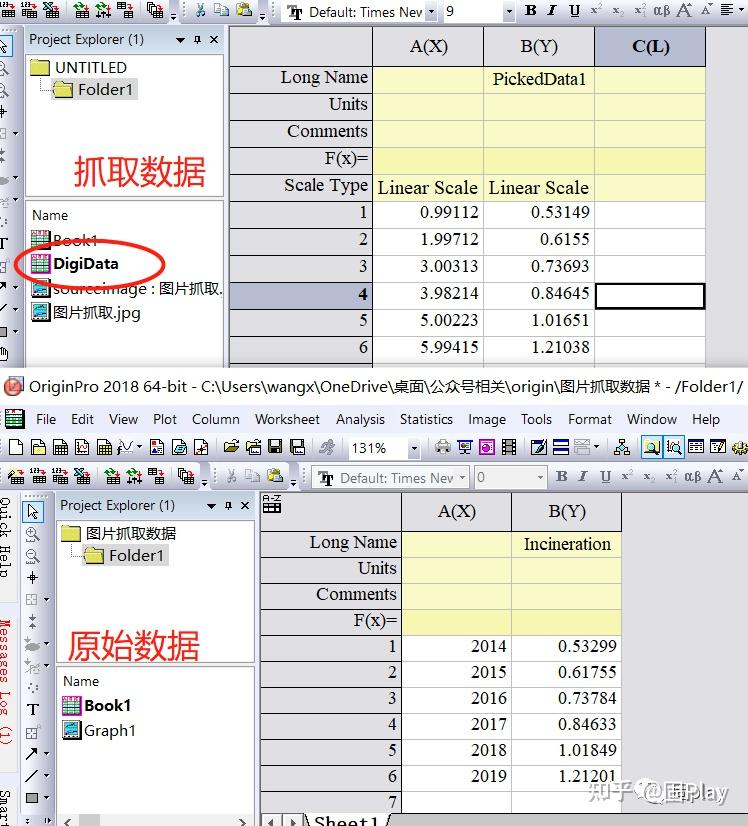Screen dimensions: 748x826
Task: Select Zoom In tool in lower window
Action: coord(33,534)
